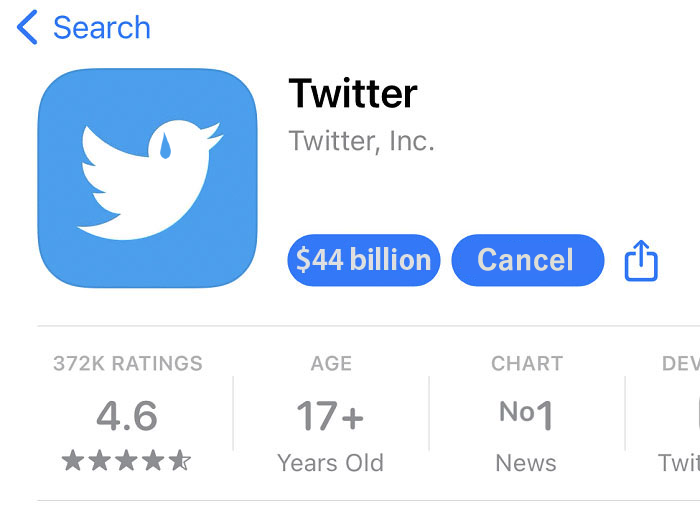Tap the partially visible Developer heading
Image resolution: width=700 pixels, height=518 pixels.
(x=681, y=364)
